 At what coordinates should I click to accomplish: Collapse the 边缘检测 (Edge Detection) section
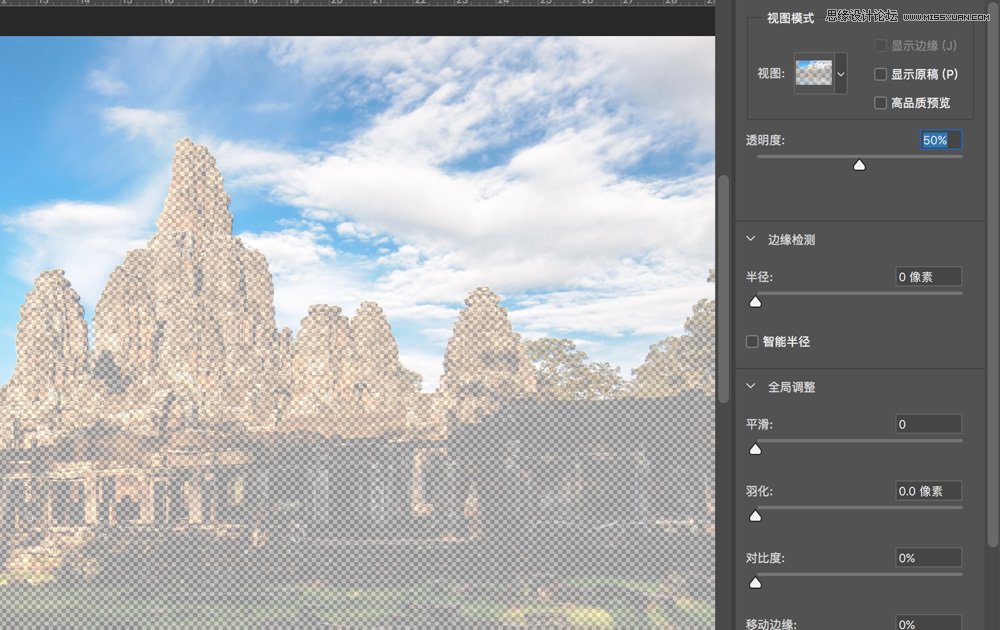click(749, 239)
